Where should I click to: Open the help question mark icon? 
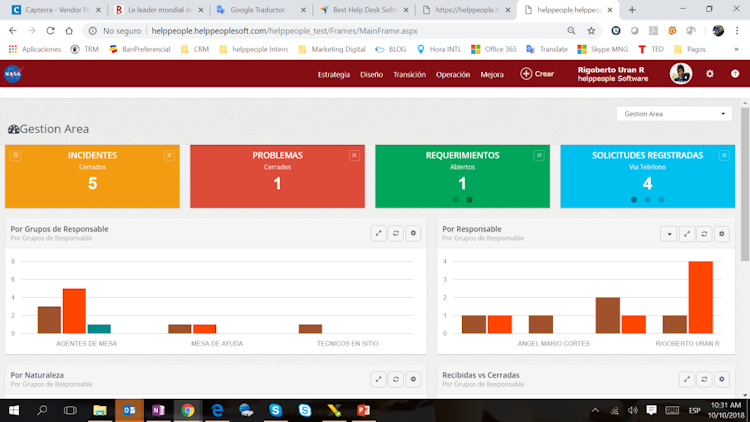(735, 74)
